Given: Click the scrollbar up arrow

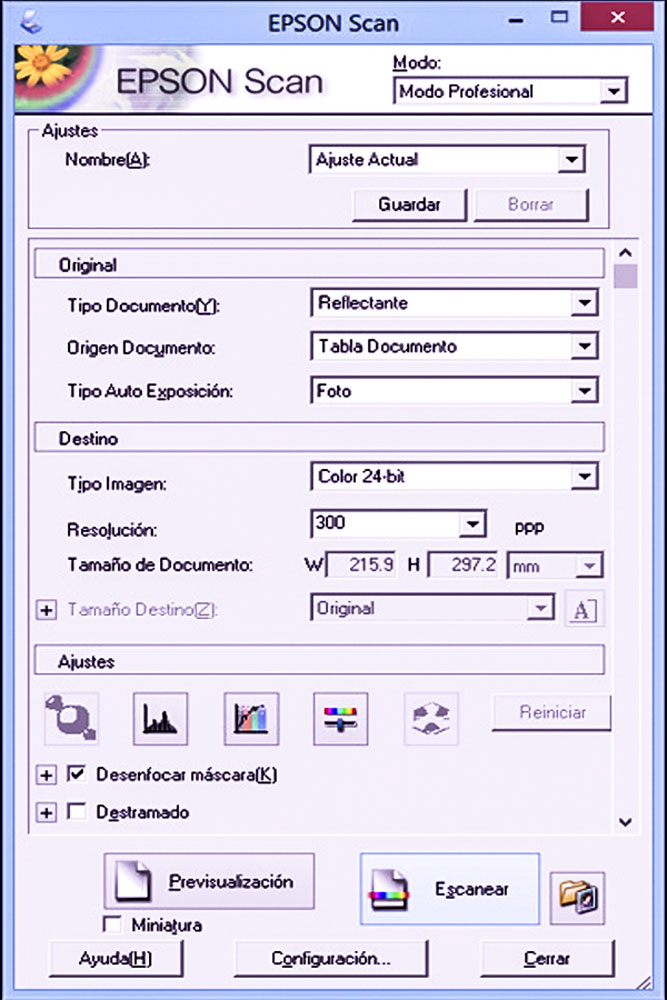Looking at the screenshot, I should (x=626, y=253).
